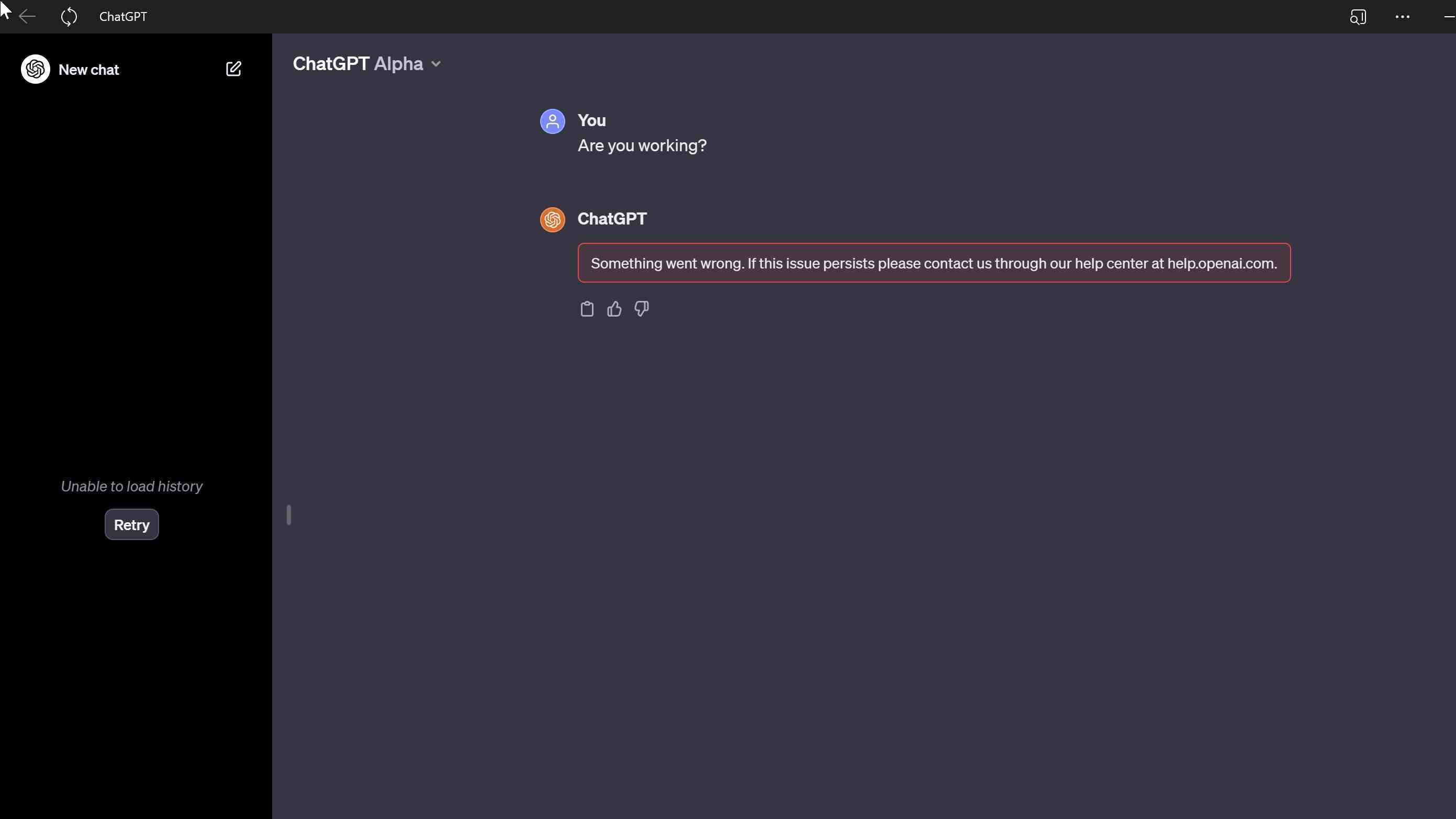
Task: Click the refresh/reload icon
Action: click(x=68, y=17)
